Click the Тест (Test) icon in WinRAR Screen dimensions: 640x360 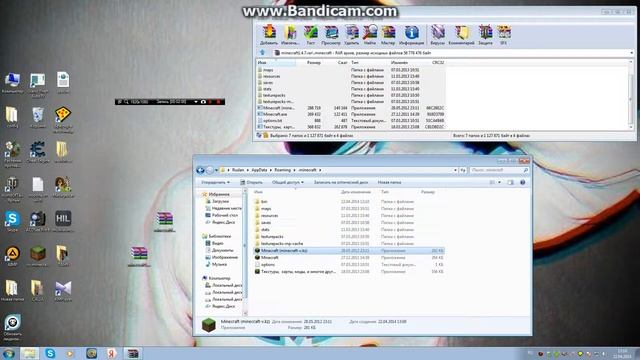click(311, 35)
